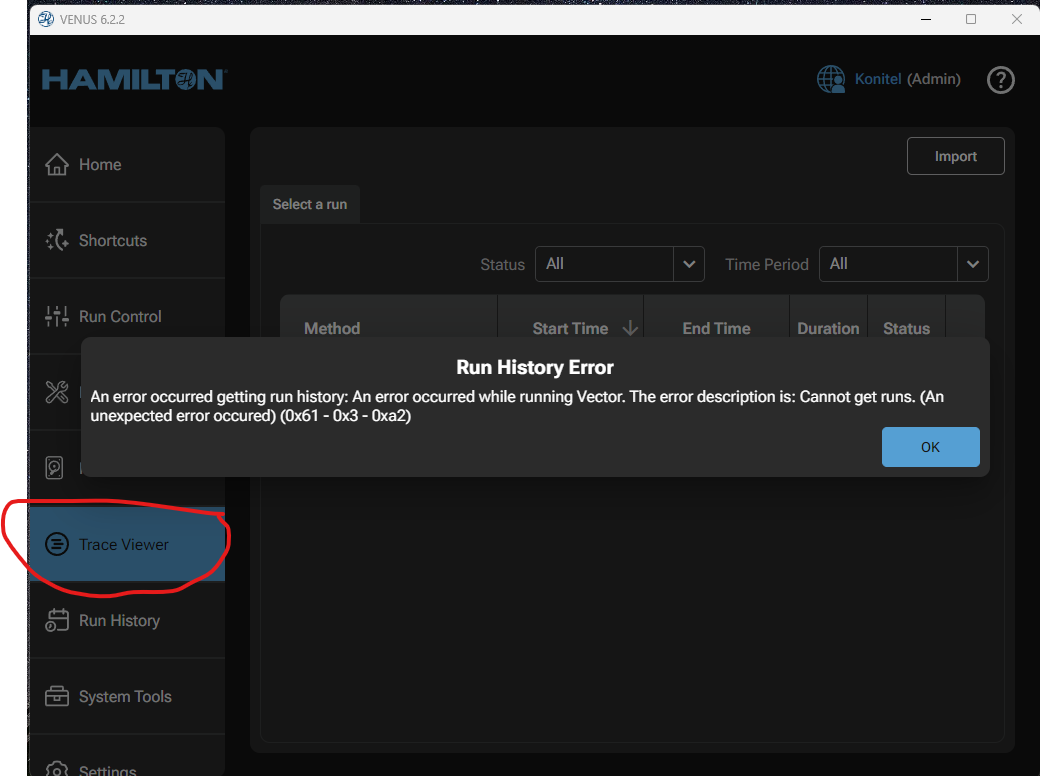Dismiss the error with the OK button

pyautogui.click(x=931, y=447)
